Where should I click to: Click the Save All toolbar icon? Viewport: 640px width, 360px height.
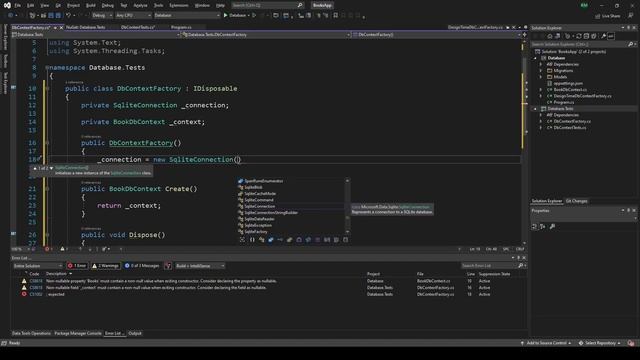[58, 16]
